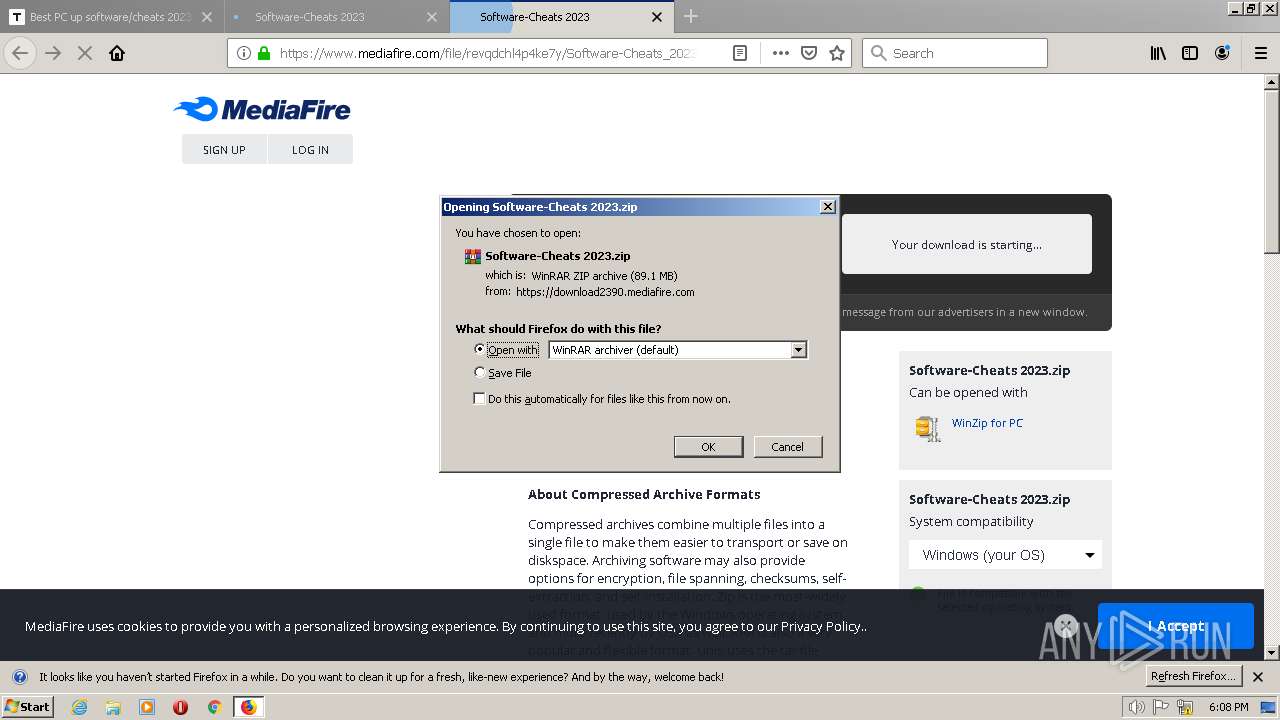Expand the Windows (your OS) compatibility dropdown
Viewport: 1280px width, 720px height.
coord(1005,554)
